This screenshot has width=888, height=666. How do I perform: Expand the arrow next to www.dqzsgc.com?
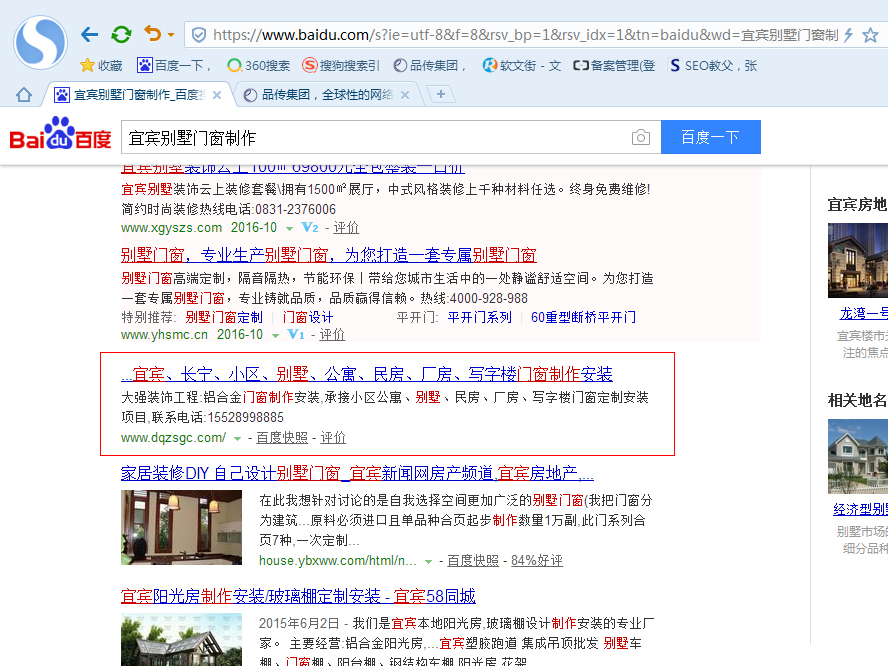(x=235, y=437)
